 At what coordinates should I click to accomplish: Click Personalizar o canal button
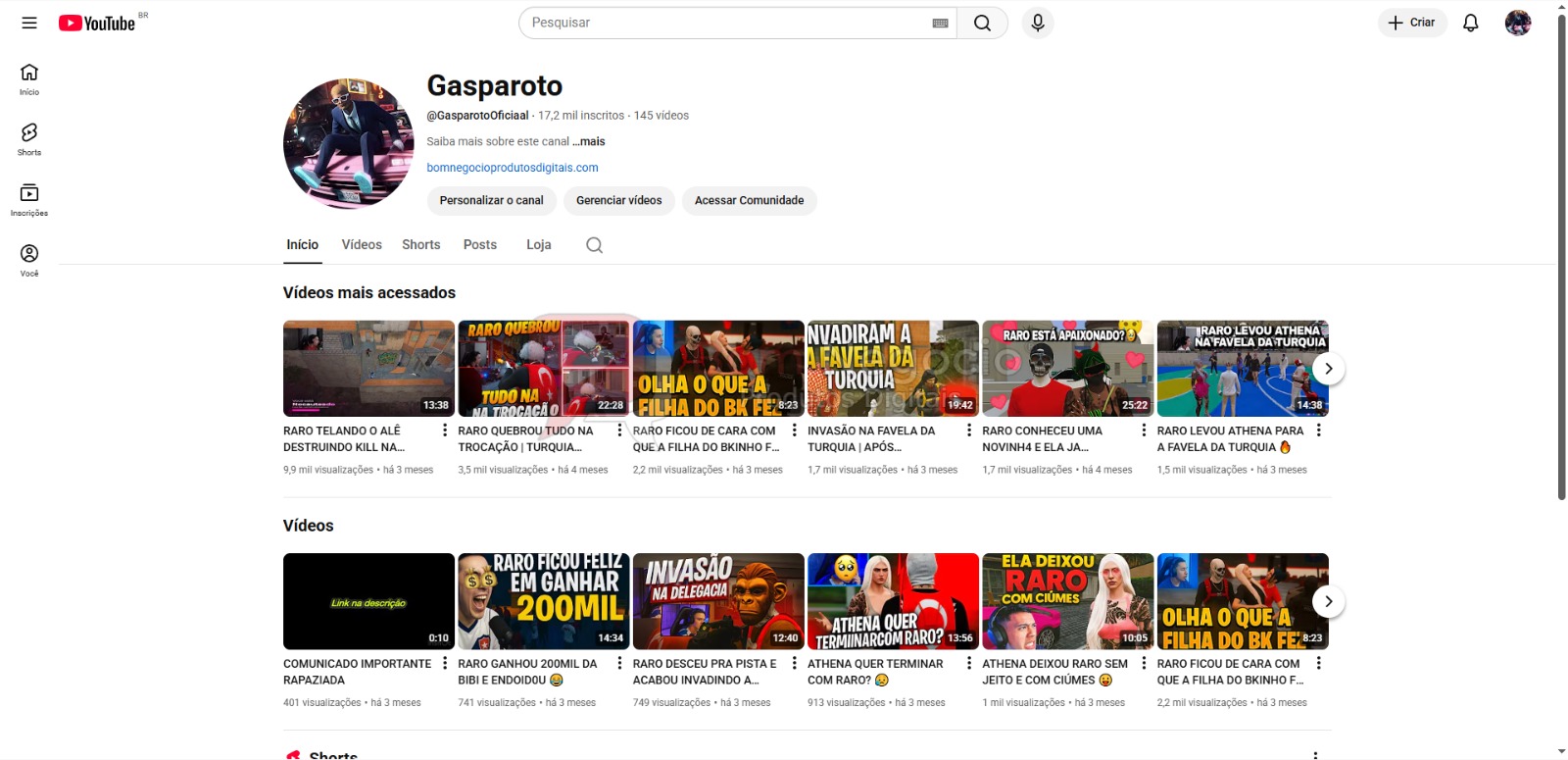point(491,200)
